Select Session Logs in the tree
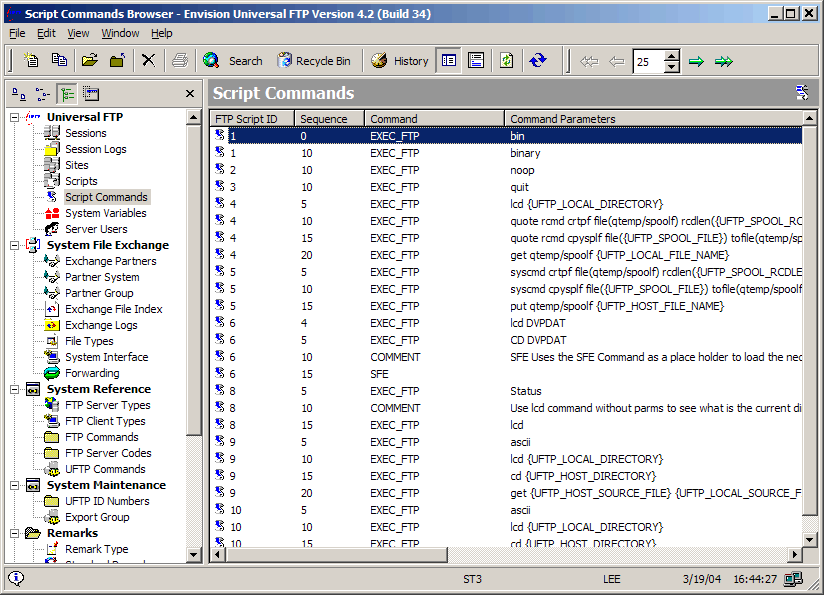The width and height of the screenshot is (824, 595). coord(96,149)
